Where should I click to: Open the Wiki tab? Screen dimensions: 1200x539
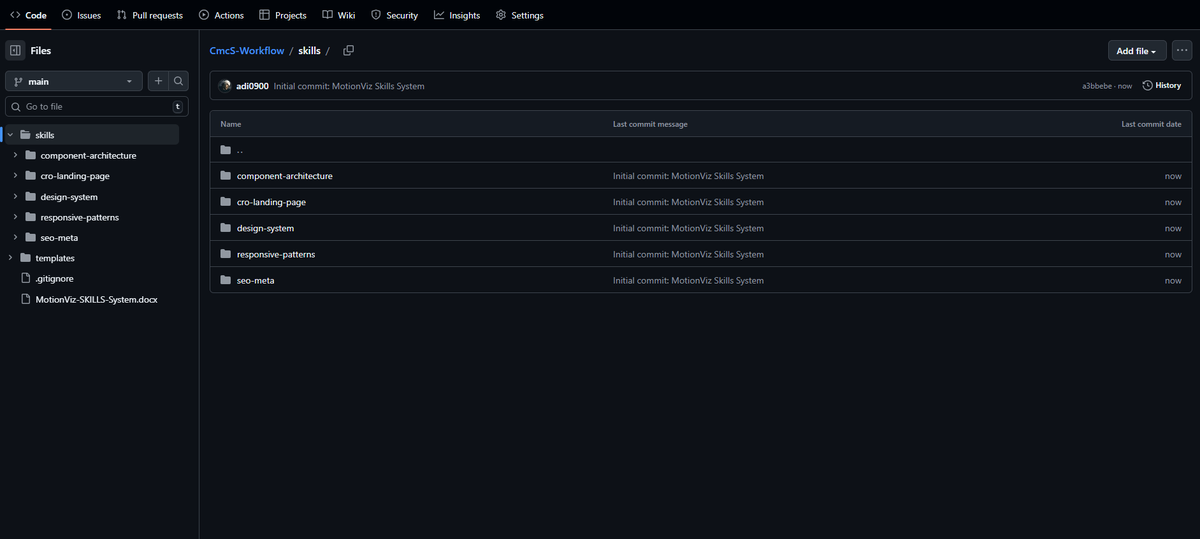click(339, 15)
